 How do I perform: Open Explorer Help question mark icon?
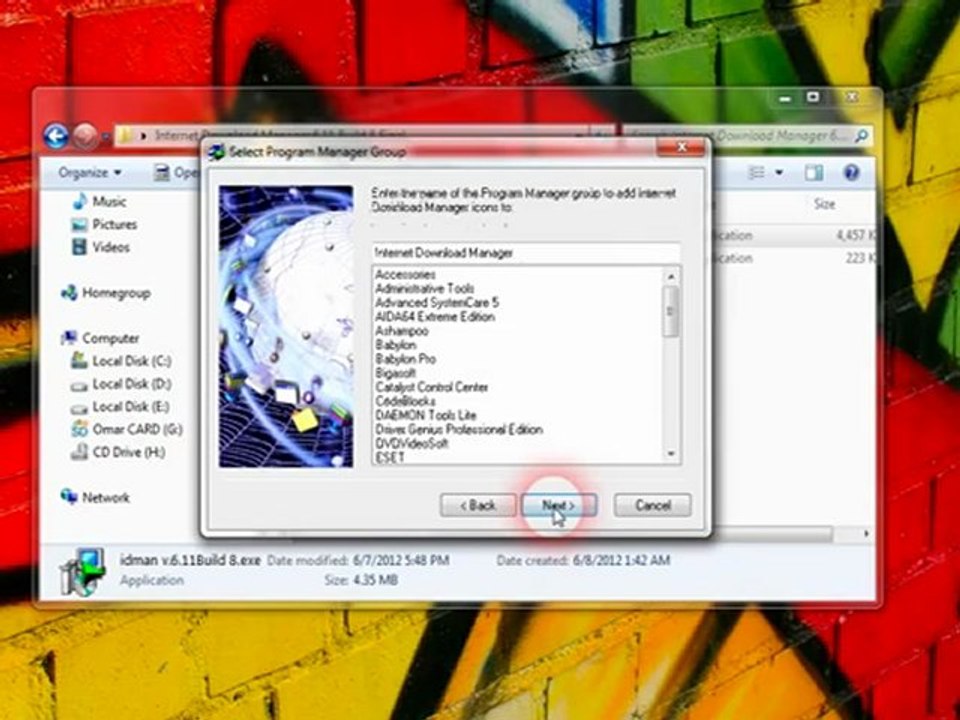click(851, 173)
